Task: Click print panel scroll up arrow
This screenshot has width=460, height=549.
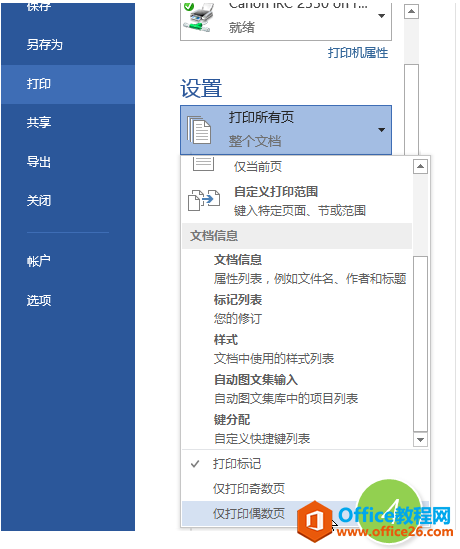Action: tap(411, 12)
